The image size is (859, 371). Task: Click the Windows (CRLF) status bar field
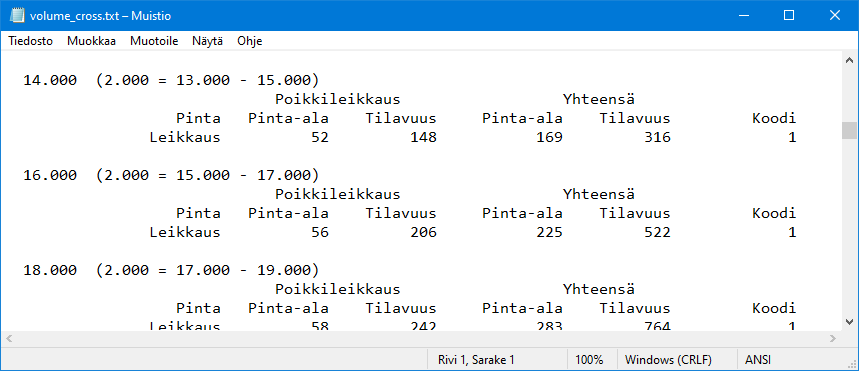coord(668,360)
